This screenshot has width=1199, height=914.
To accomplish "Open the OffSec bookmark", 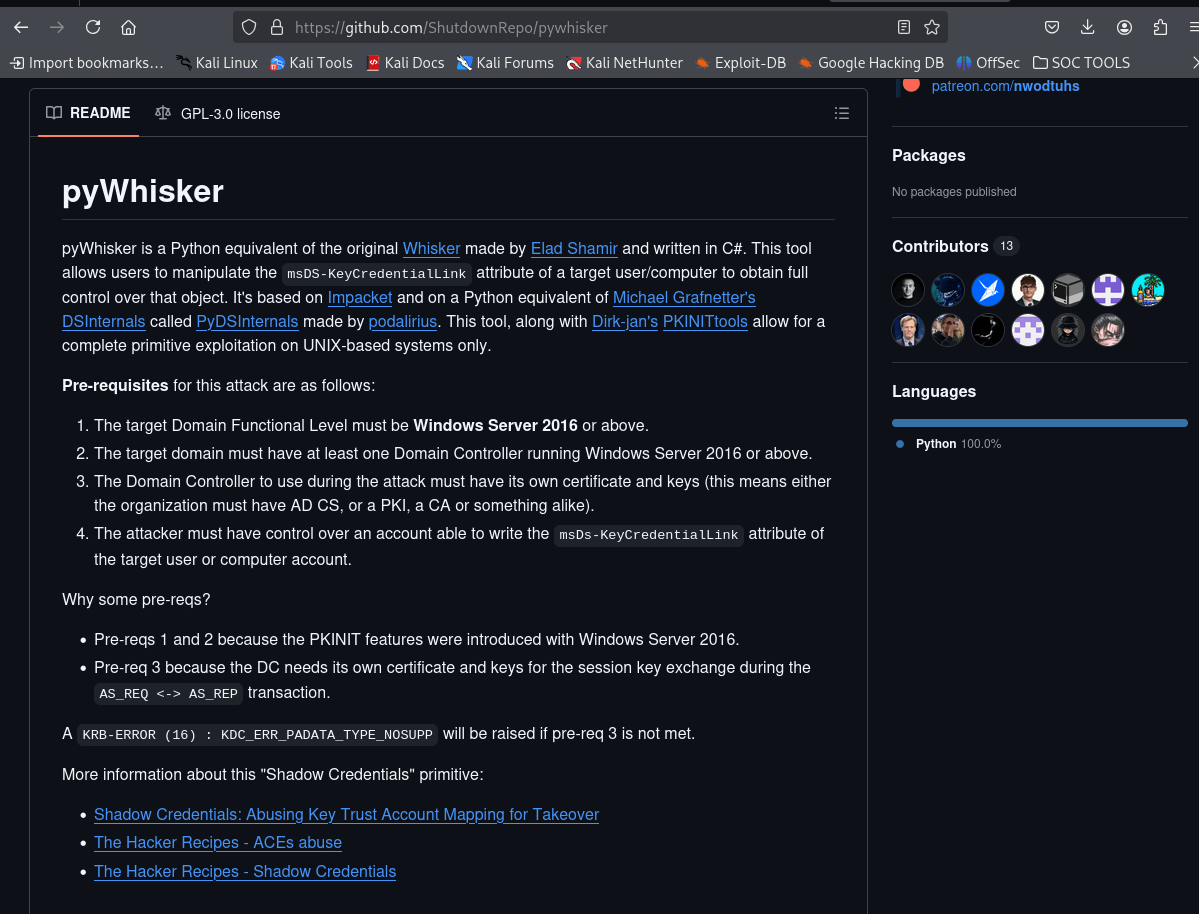I will pos(988,63).
